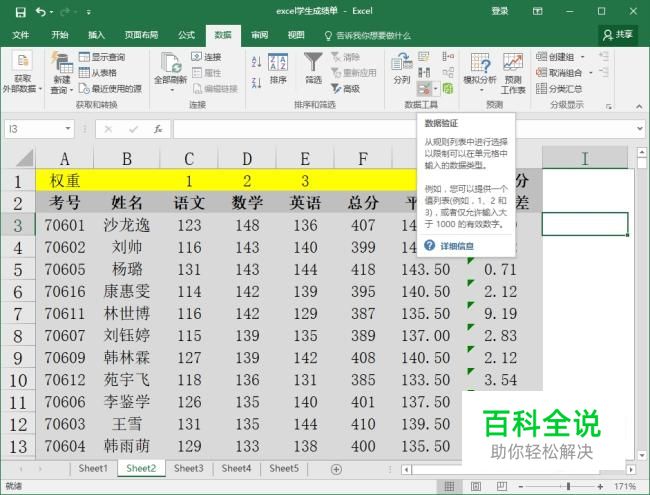
Task: Click From Table (从表格)
Action: [x=98, y=73]
